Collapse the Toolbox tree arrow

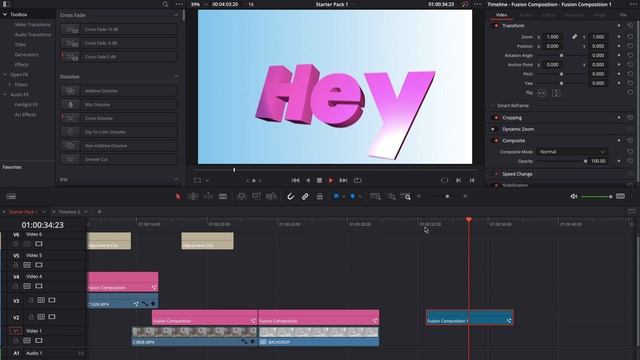(5, 14)
